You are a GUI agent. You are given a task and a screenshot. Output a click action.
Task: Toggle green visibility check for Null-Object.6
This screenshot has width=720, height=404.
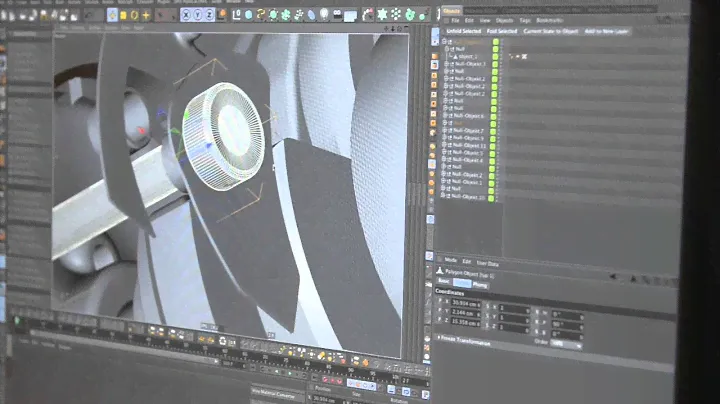point(493,116)
